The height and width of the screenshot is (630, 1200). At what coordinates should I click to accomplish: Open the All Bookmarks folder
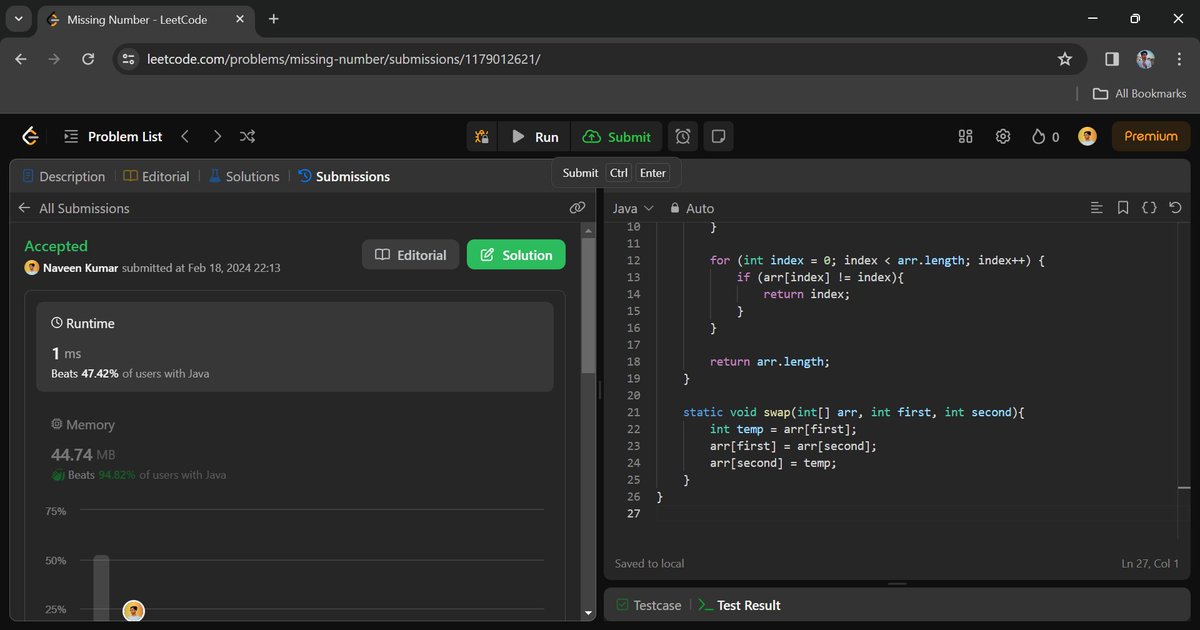coord(1139,93)
